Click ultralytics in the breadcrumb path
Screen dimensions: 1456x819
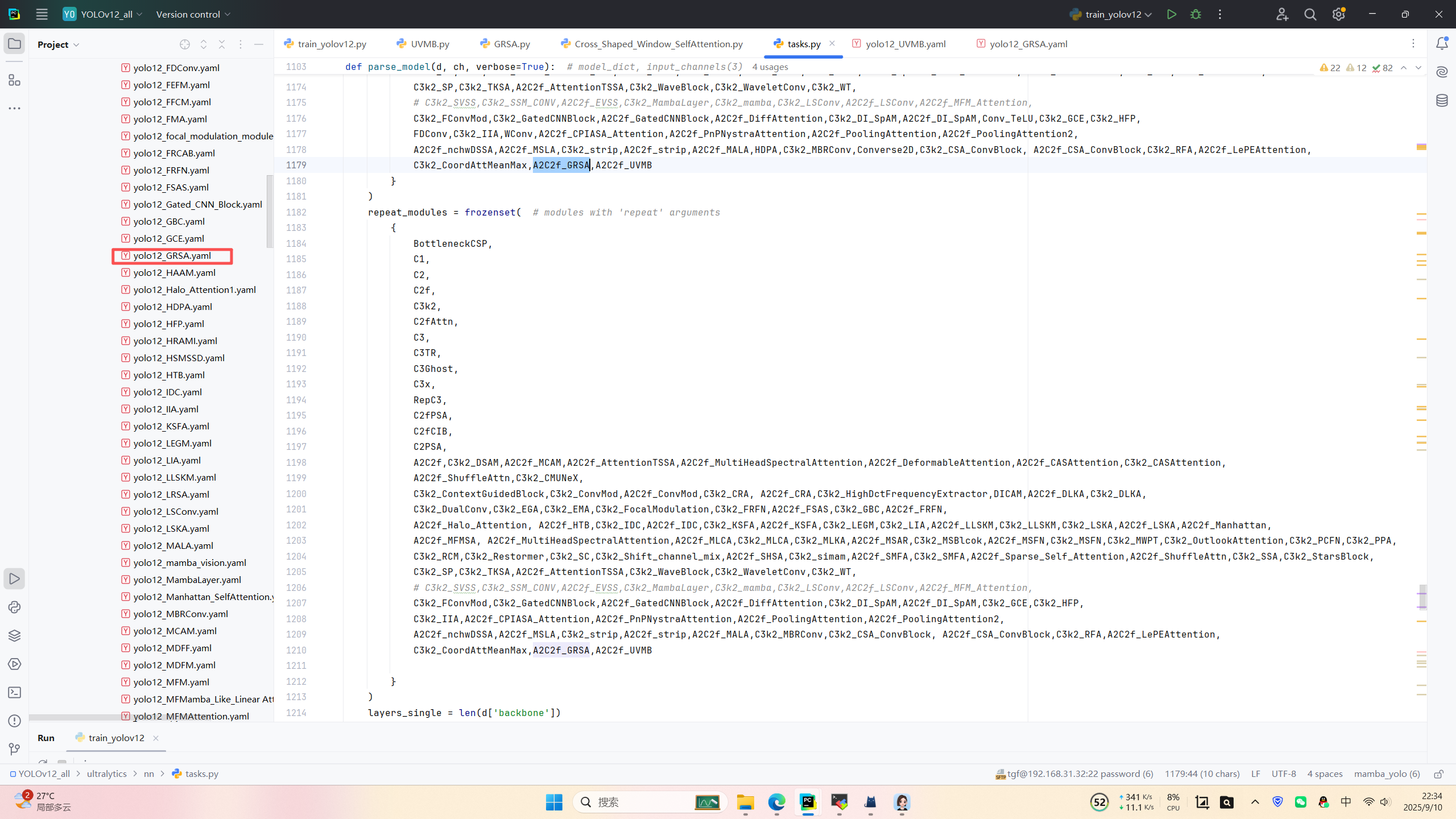(x=107, y=774)
